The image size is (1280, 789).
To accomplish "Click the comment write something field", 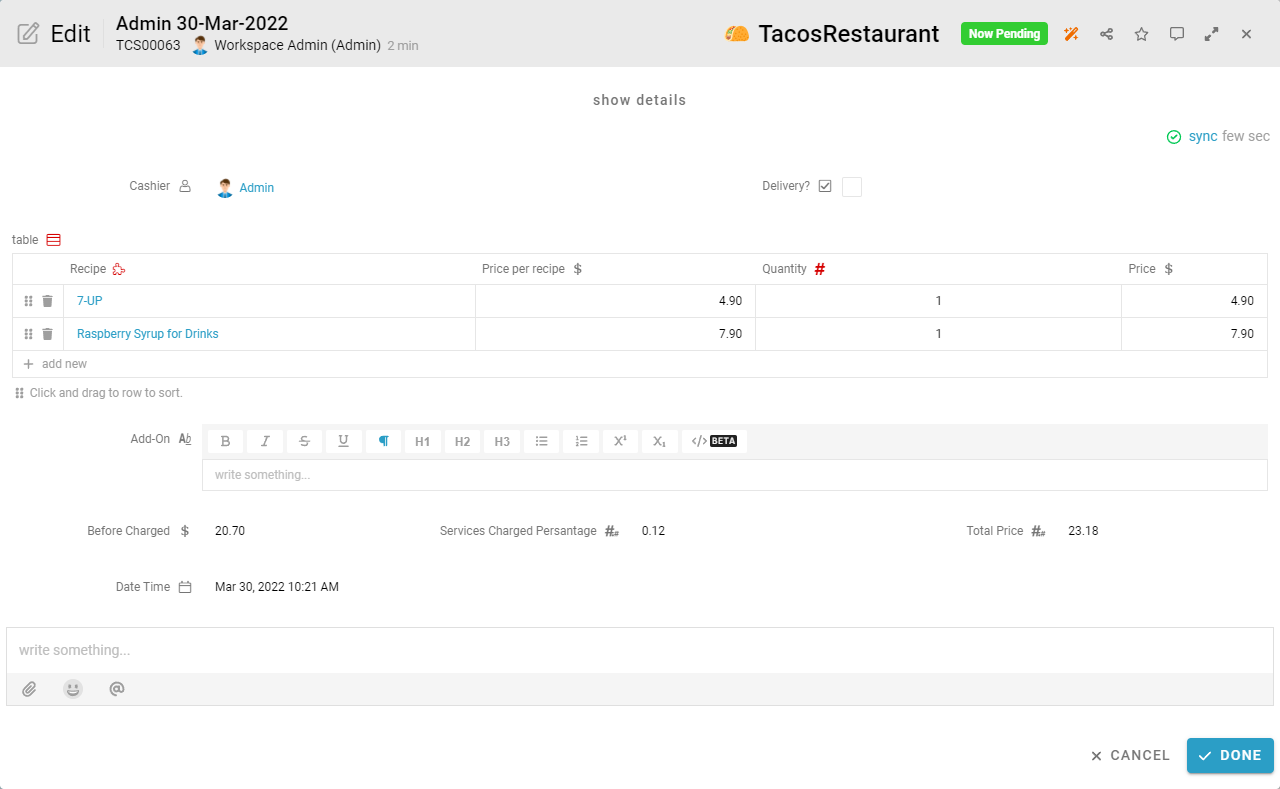I will tap(639, 650).
